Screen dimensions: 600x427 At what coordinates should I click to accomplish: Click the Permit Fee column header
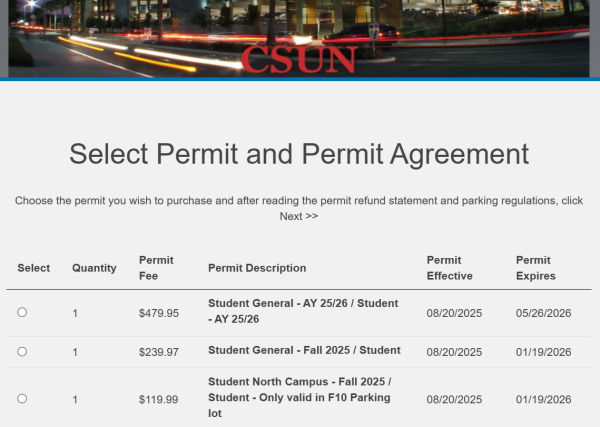click(x=156, y=268)
